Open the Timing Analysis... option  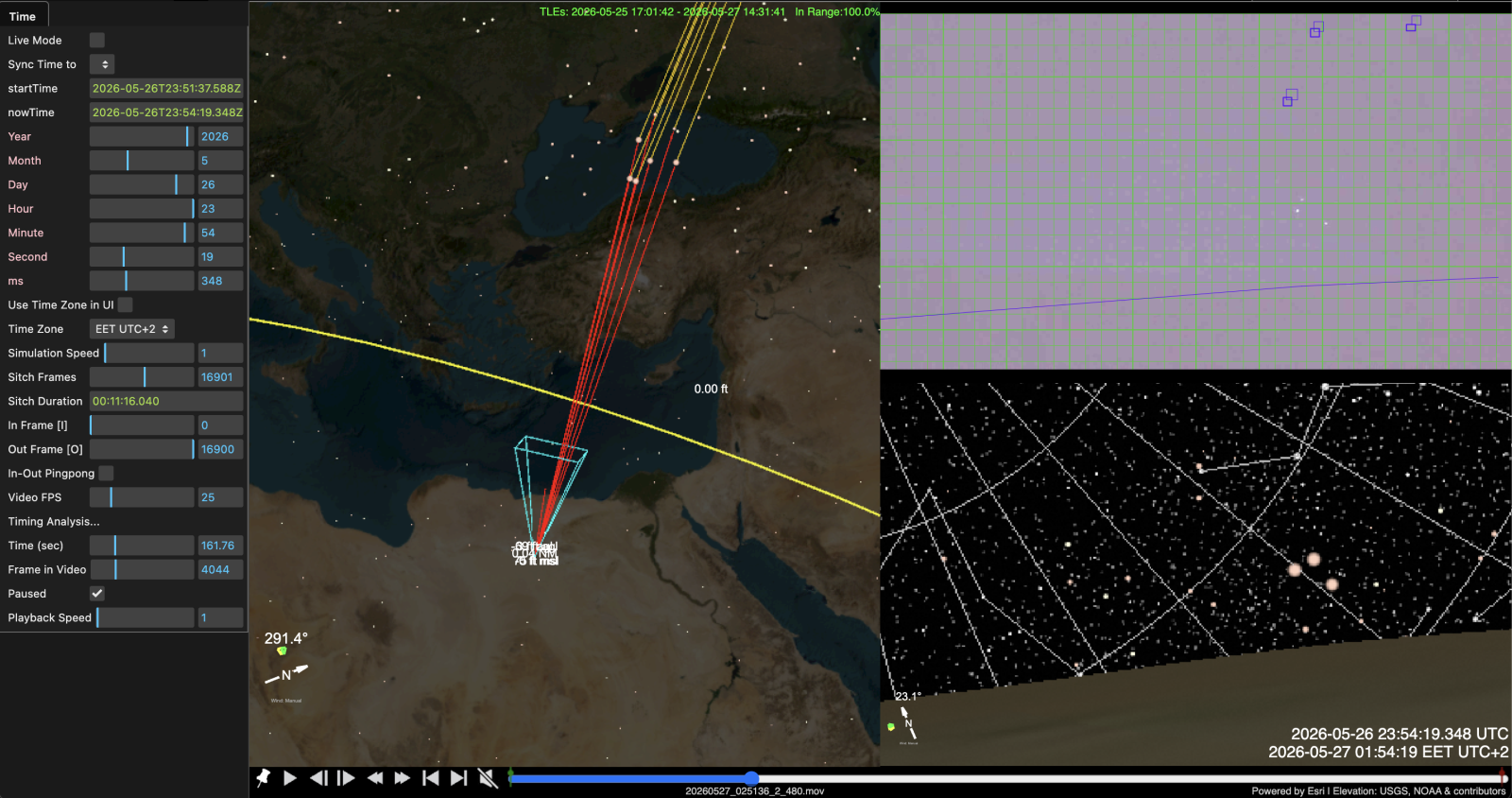click(x=54, y=521)
